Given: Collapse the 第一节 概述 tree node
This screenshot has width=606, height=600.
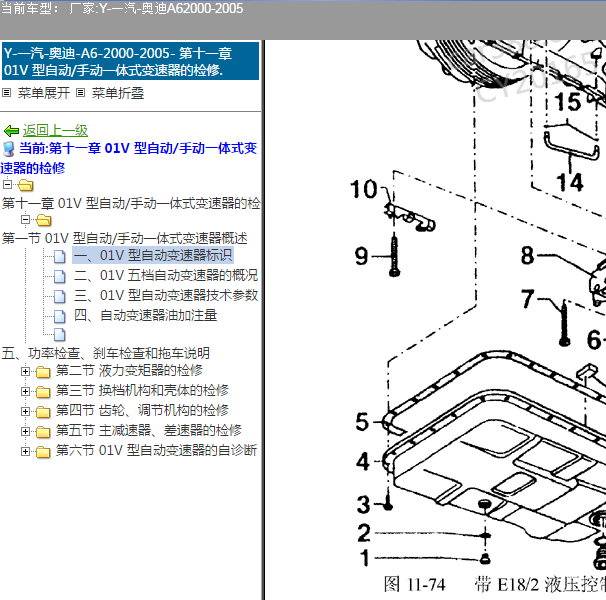Looking at the screenshot, I should click(x=25, y=220).
